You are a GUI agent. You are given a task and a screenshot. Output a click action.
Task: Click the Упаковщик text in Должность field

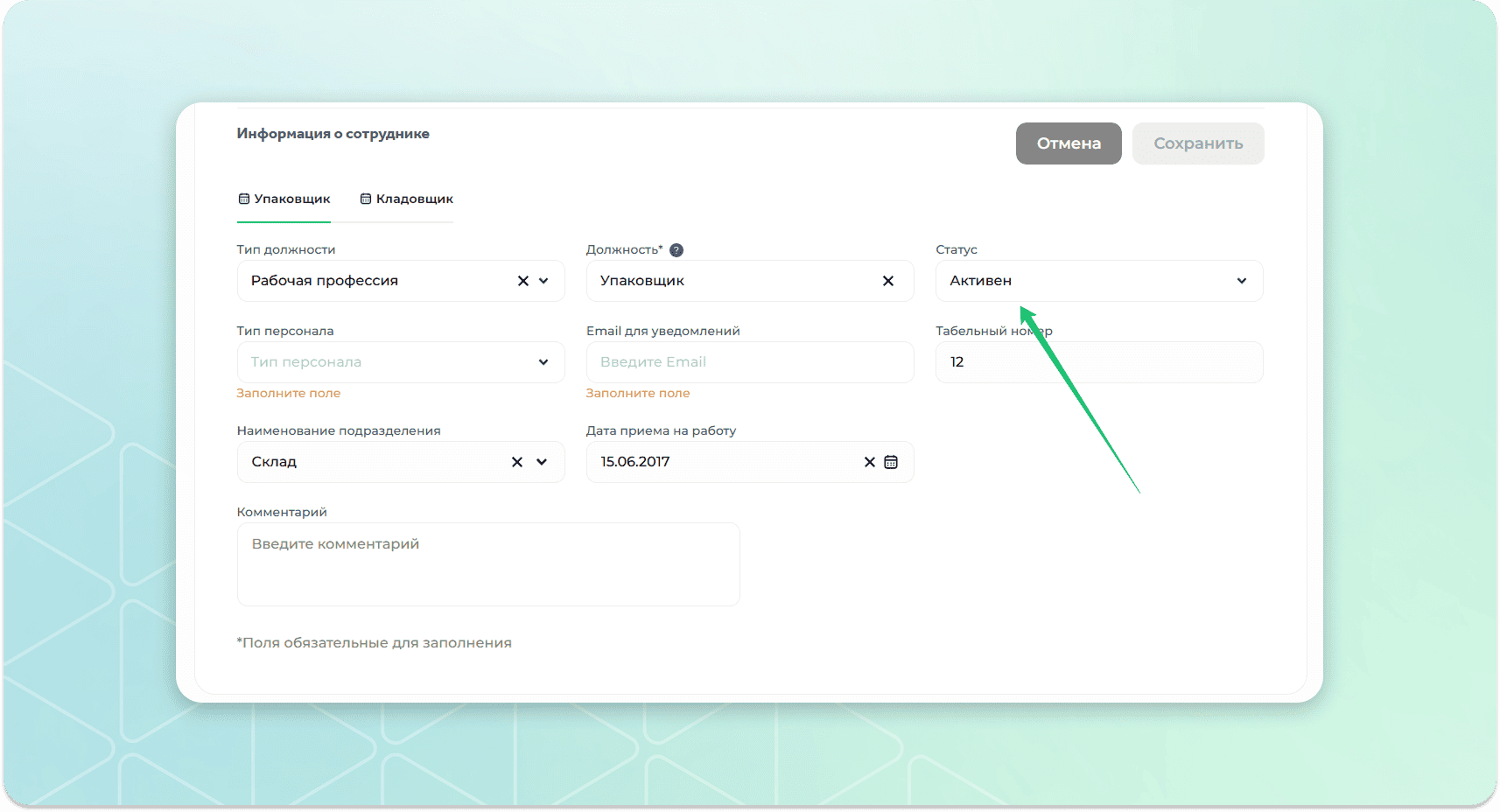coord(642,281)
